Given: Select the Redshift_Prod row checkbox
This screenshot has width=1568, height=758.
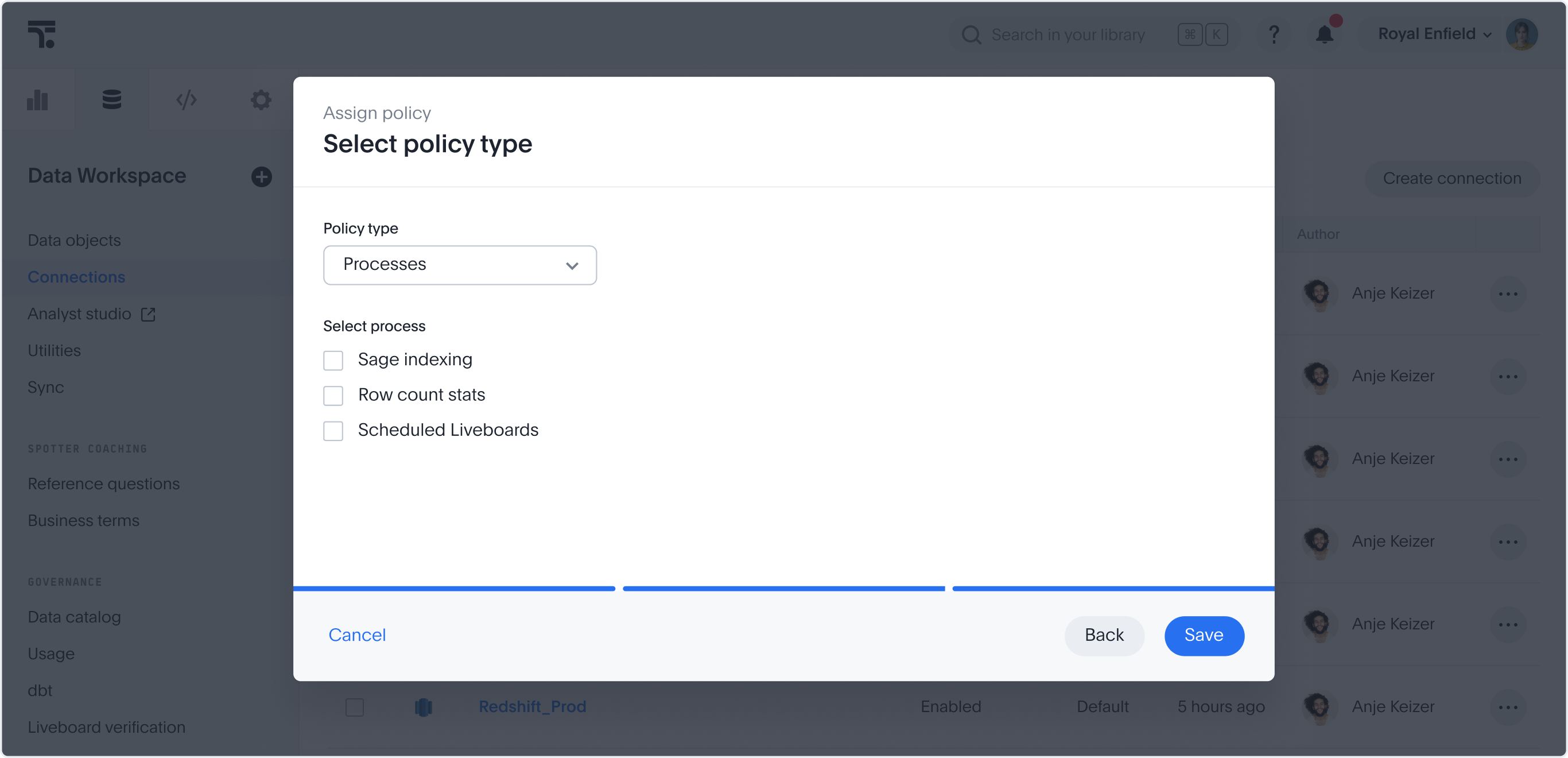Looking at the screenshot, I should point(354,707).
